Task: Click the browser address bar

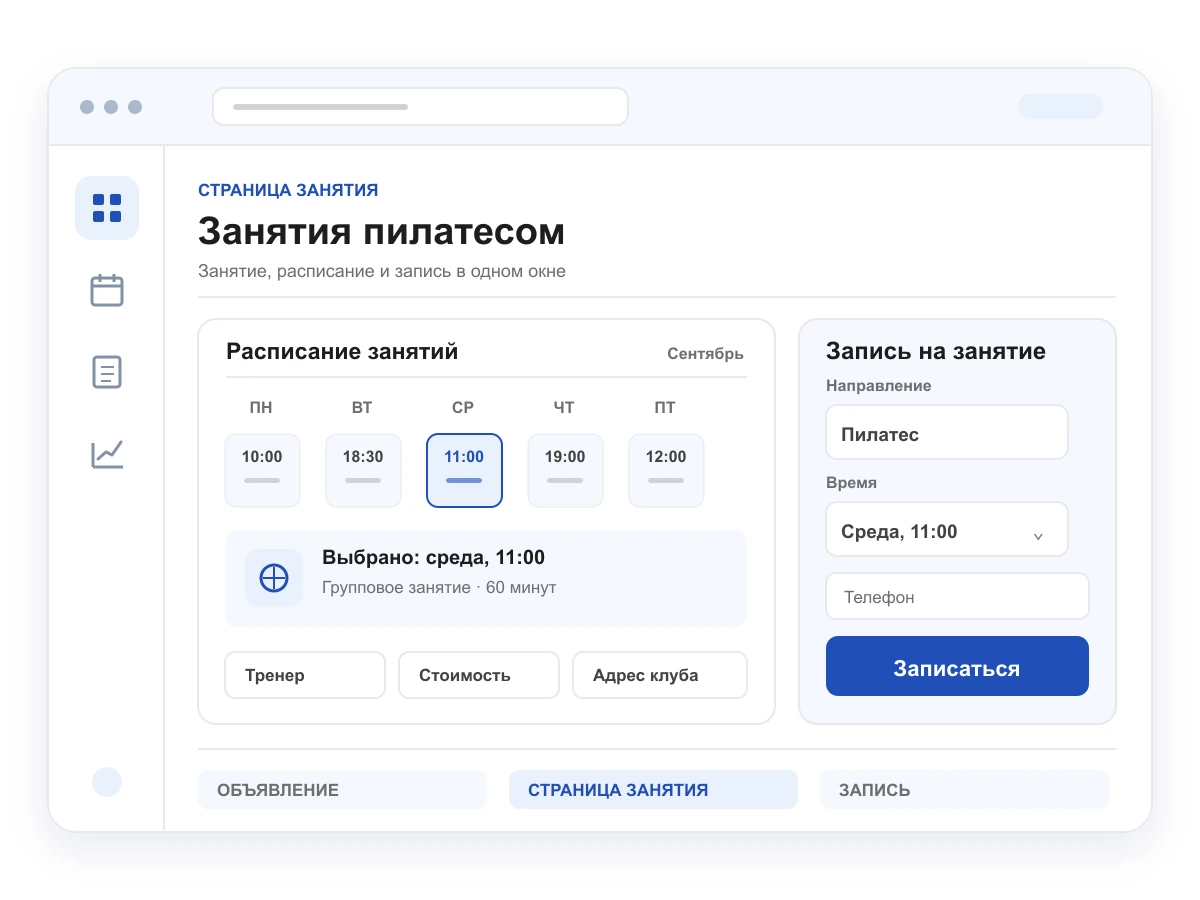Action: pyautogui.click(x=420, y=106)
